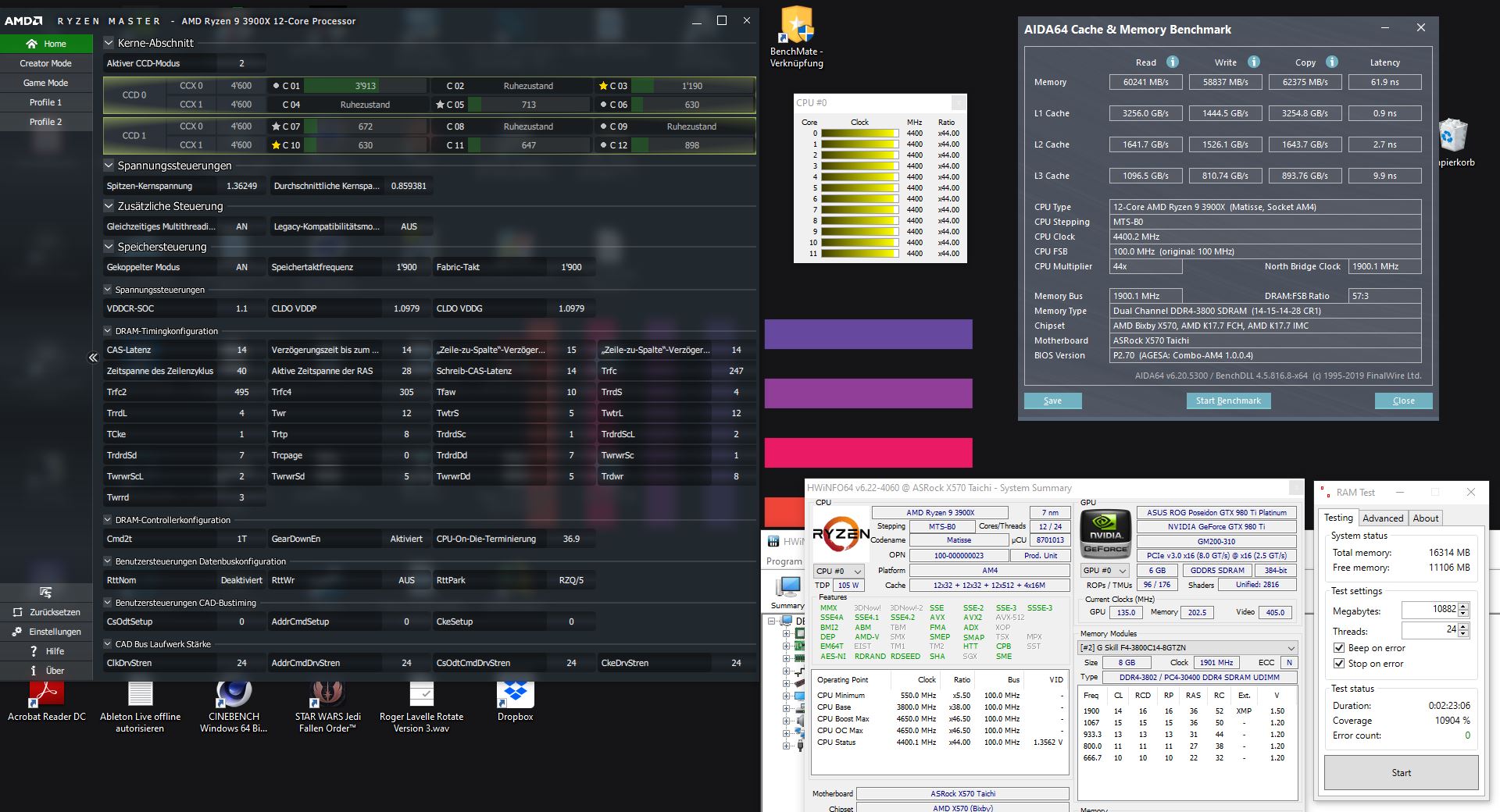Click the CAS-Latenz value 14
The width and height of the screenshot is (1500, 812).
coord(241,350)
